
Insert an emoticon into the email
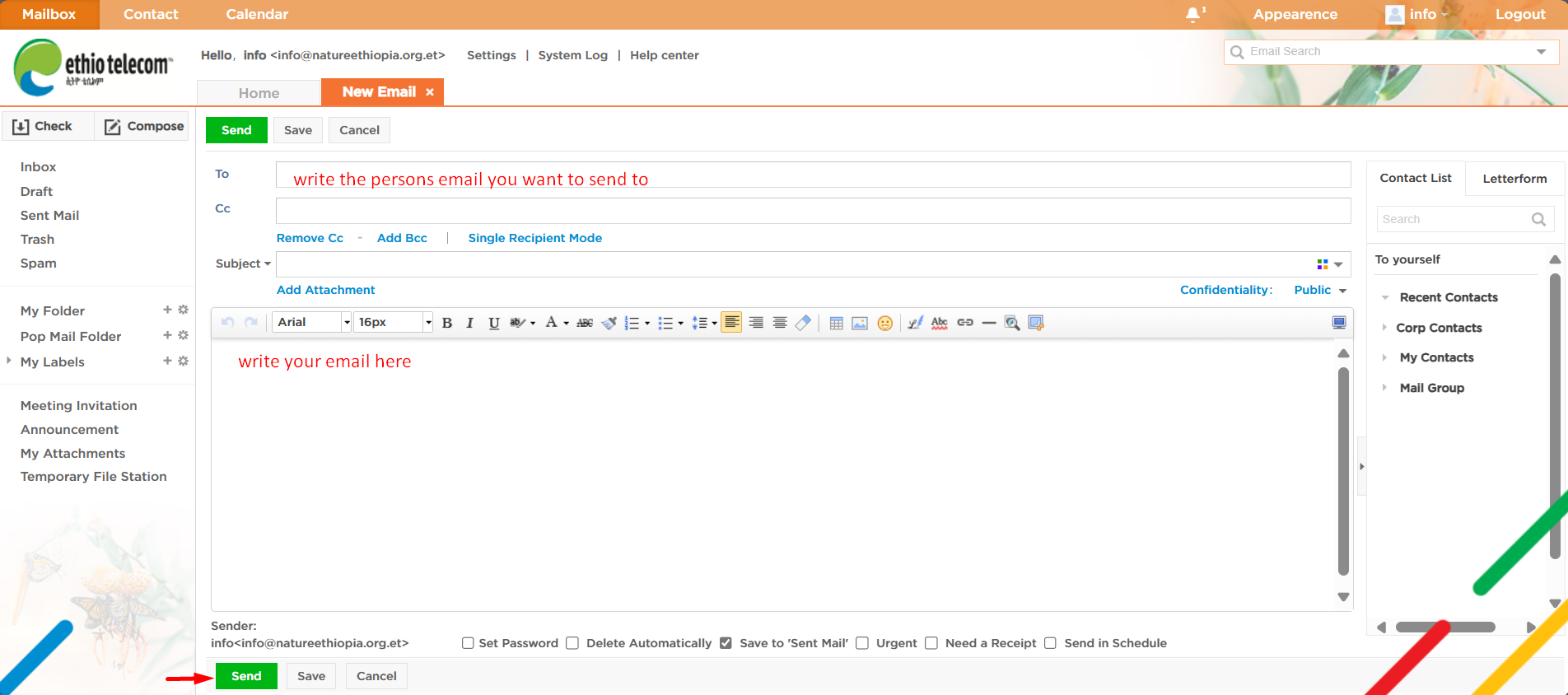click(884, 323)
